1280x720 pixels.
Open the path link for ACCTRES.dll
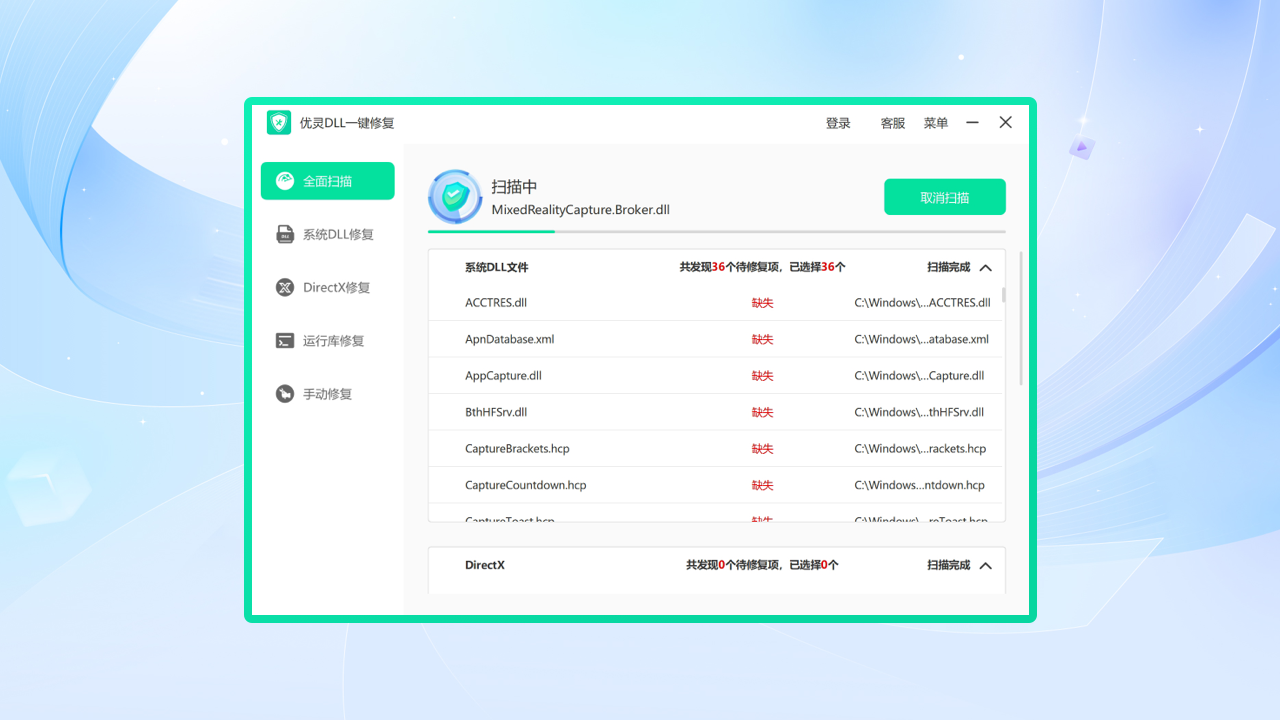(921, 302)
